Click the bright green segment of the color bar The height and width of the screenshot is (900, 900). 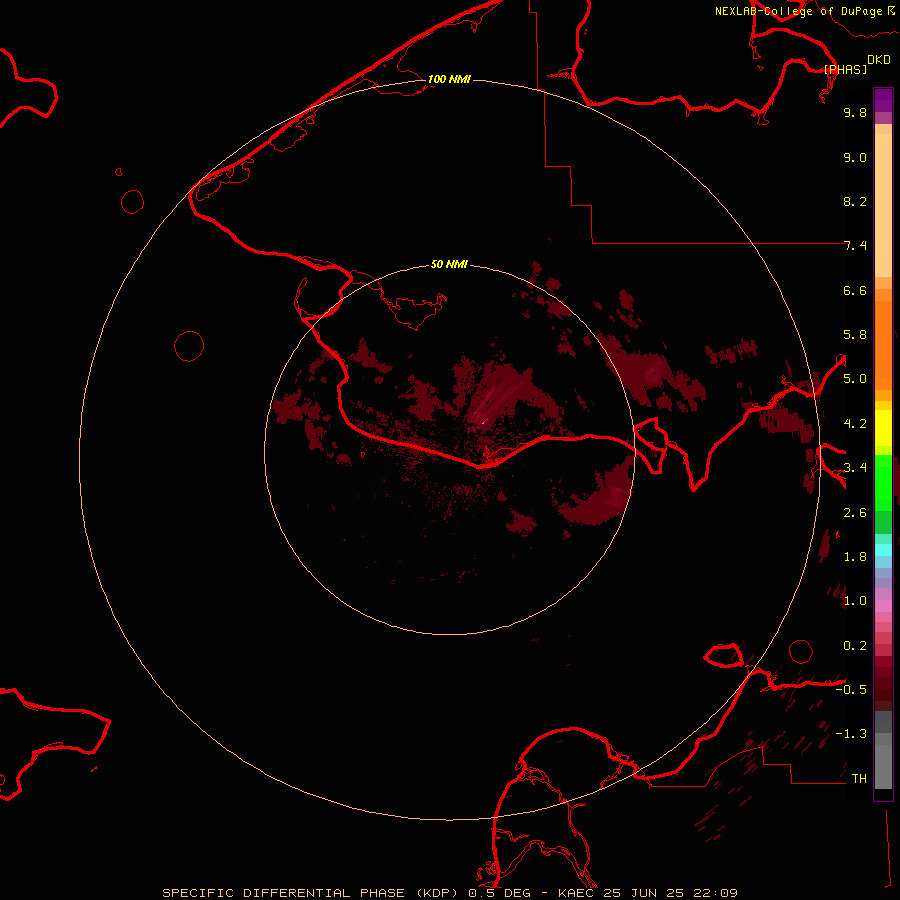[x=883, y=483]
